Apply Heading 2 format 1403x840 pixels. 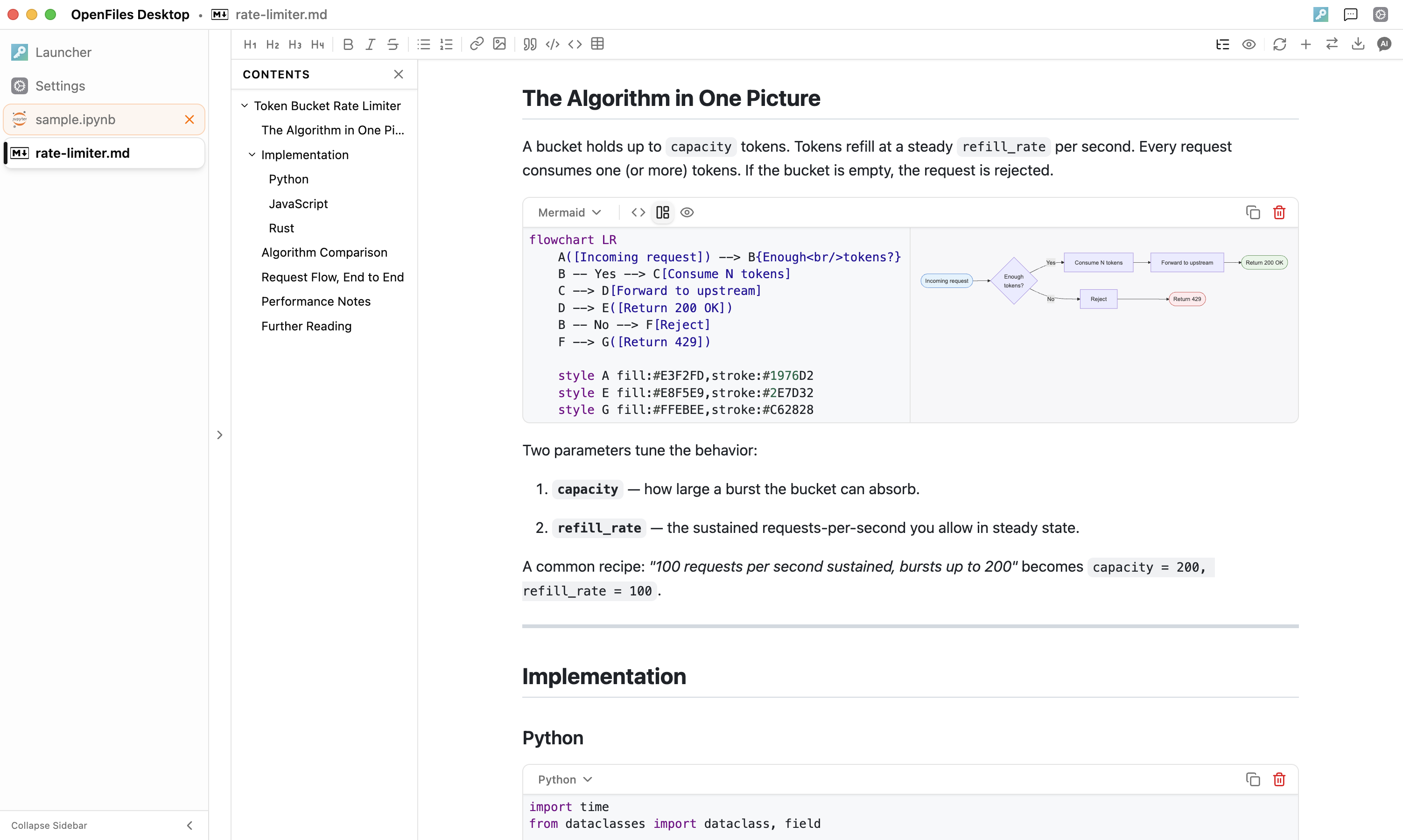click(x=273, y=44)
